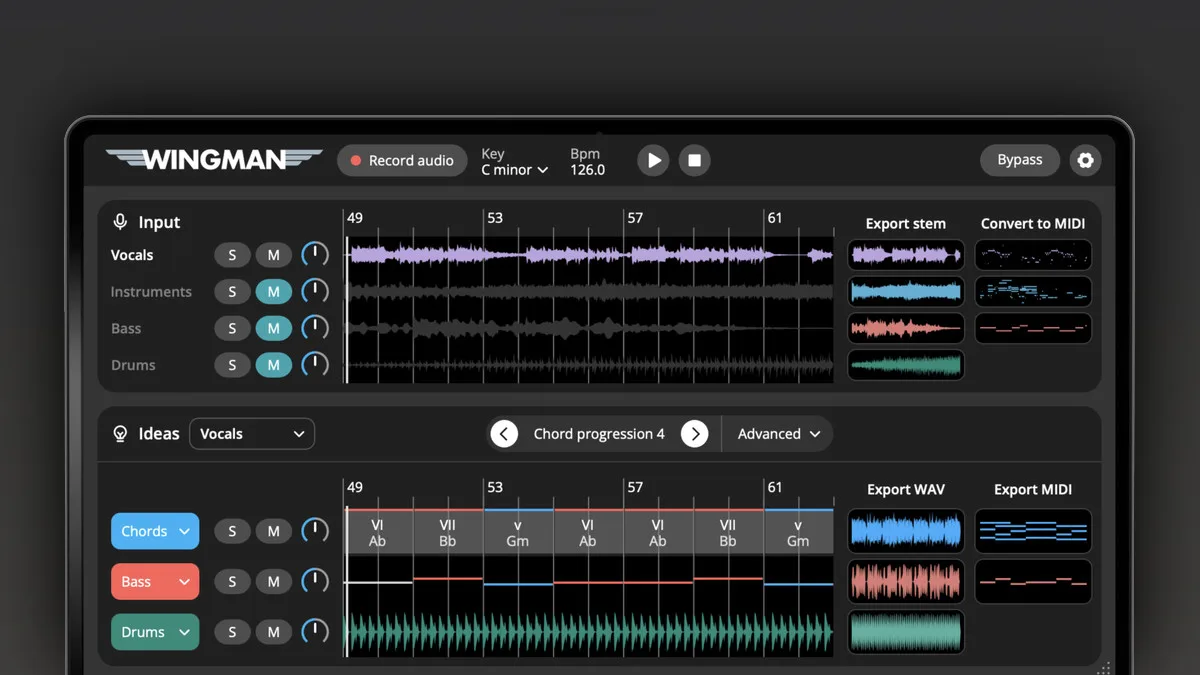
Task: Click the Vocals input volume knob
Action: point(315,255)
